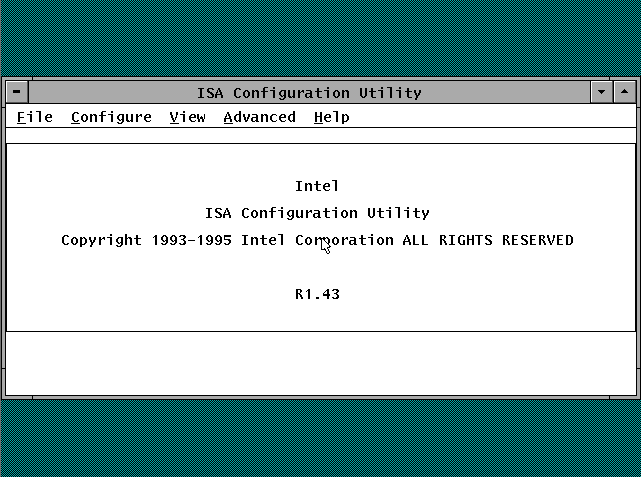Click the blank status area below splash panel
The image size is (641, 477).
coord(320,363)
